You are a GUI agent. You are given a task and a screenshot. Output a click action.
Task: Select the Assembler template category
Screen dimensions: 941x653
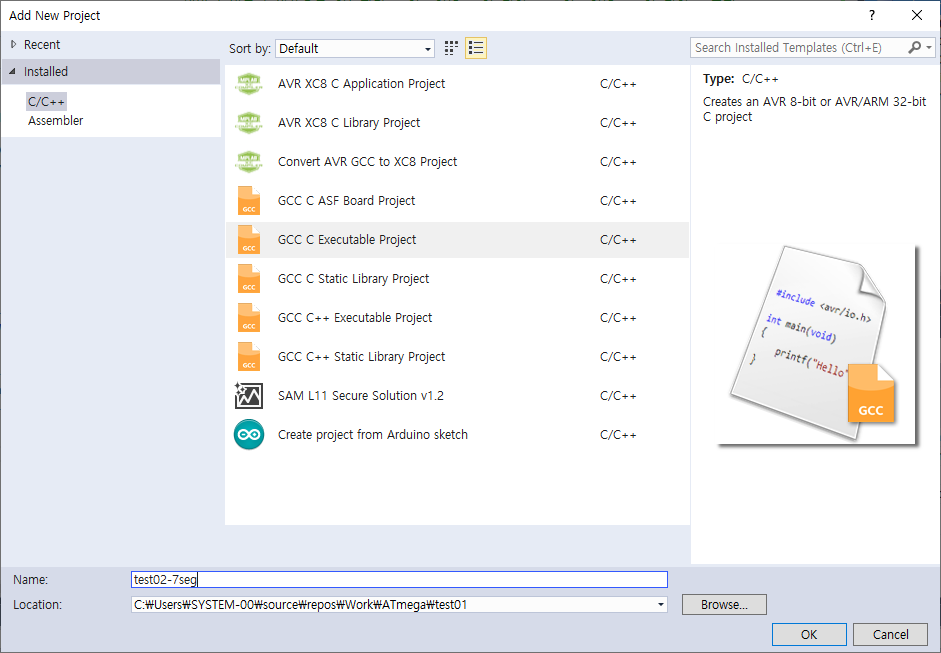pos(55,121)
